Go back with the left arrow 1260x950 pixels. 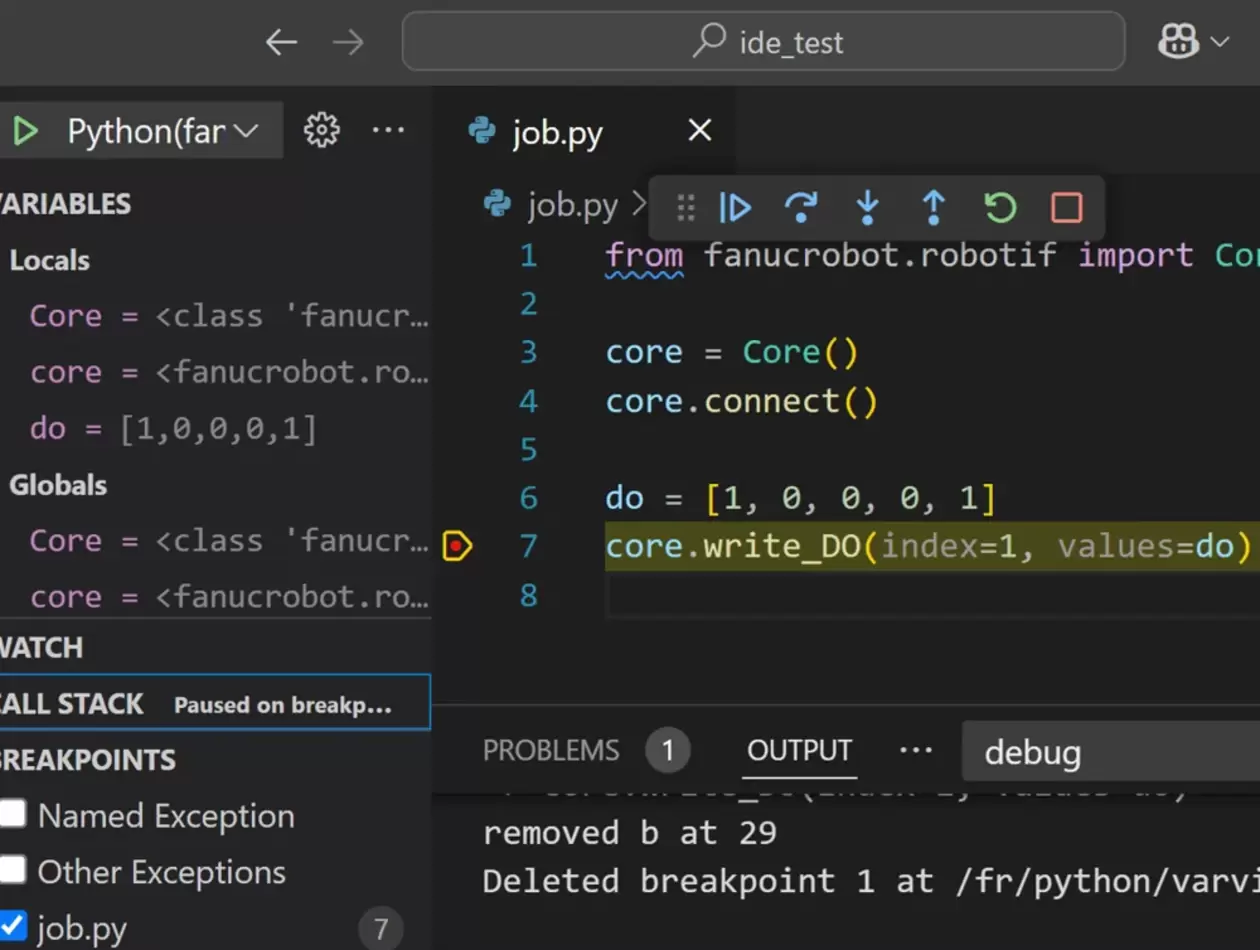pyautogui.click(x=282, y=42)
